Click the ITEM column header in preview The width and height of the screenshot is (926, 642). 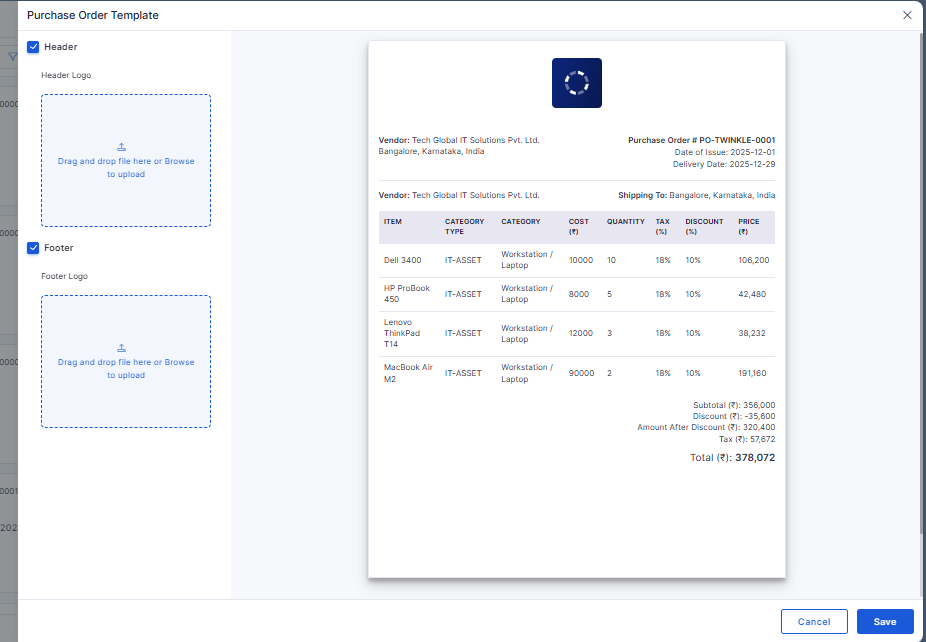point(393,222)
